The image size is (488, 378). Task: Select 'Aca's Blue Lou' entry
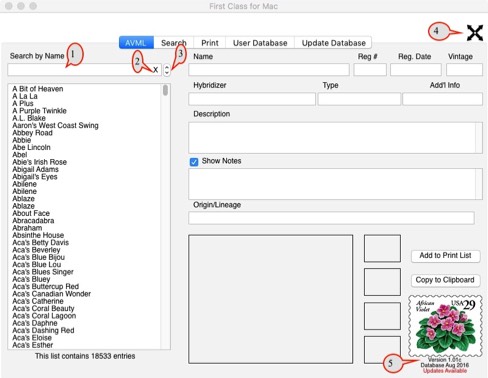coord(37,265)
